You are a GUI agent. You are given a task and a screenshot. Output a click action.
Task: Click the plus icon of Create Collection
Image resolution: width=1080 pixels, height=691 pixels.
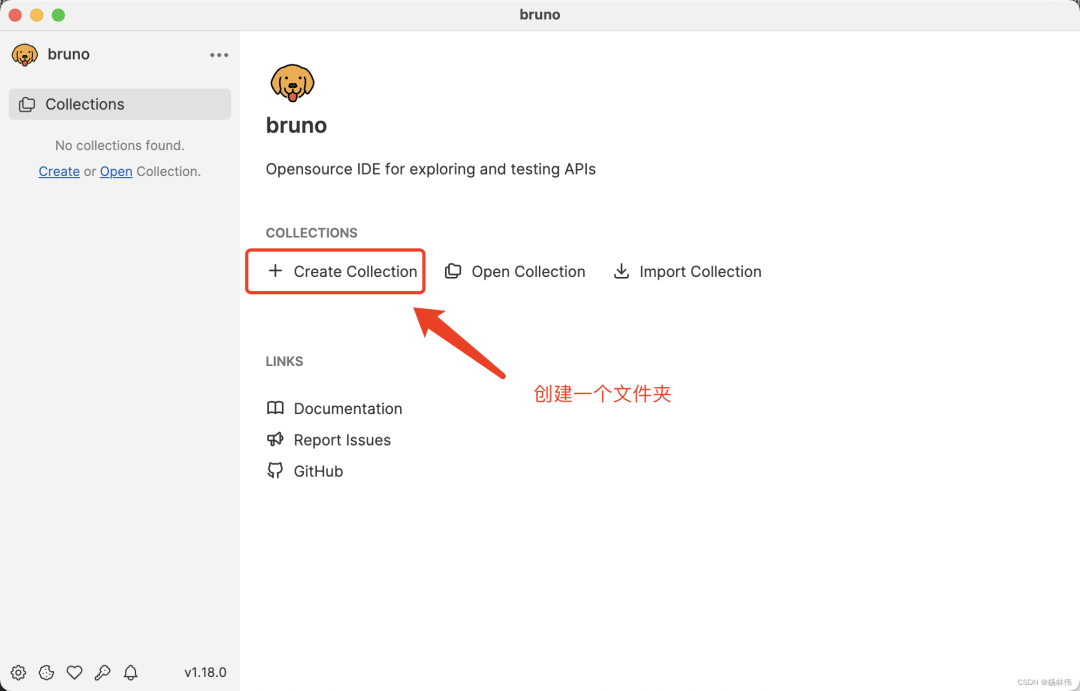[275, 271]
